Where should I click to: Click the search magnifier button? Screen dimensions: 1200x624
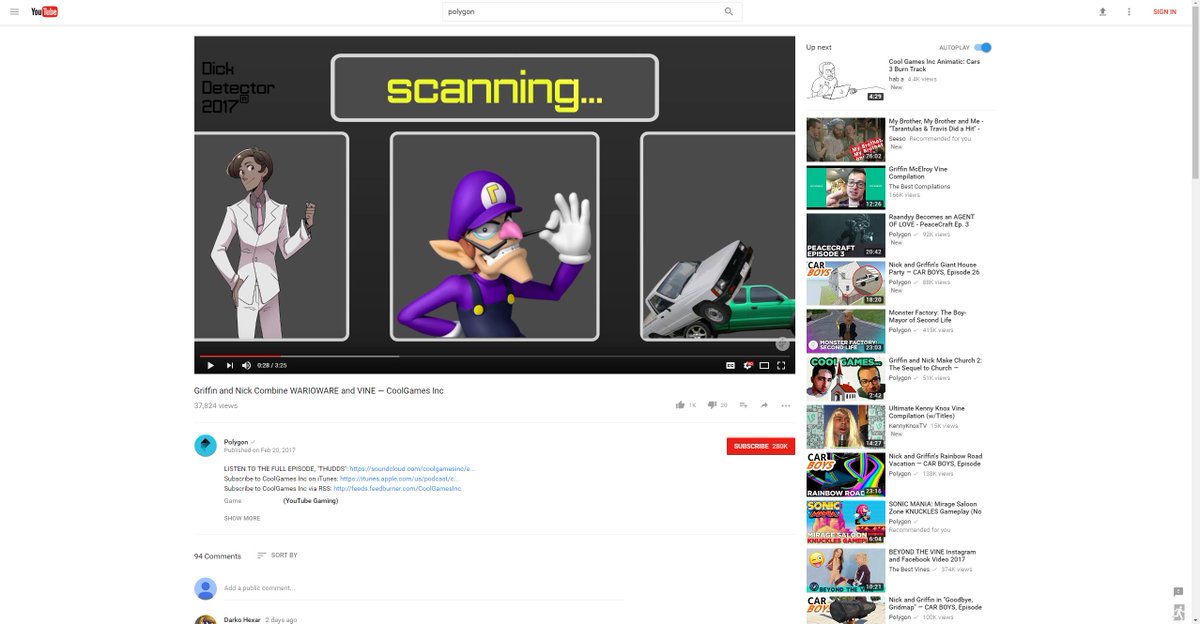tap(729, 12)
